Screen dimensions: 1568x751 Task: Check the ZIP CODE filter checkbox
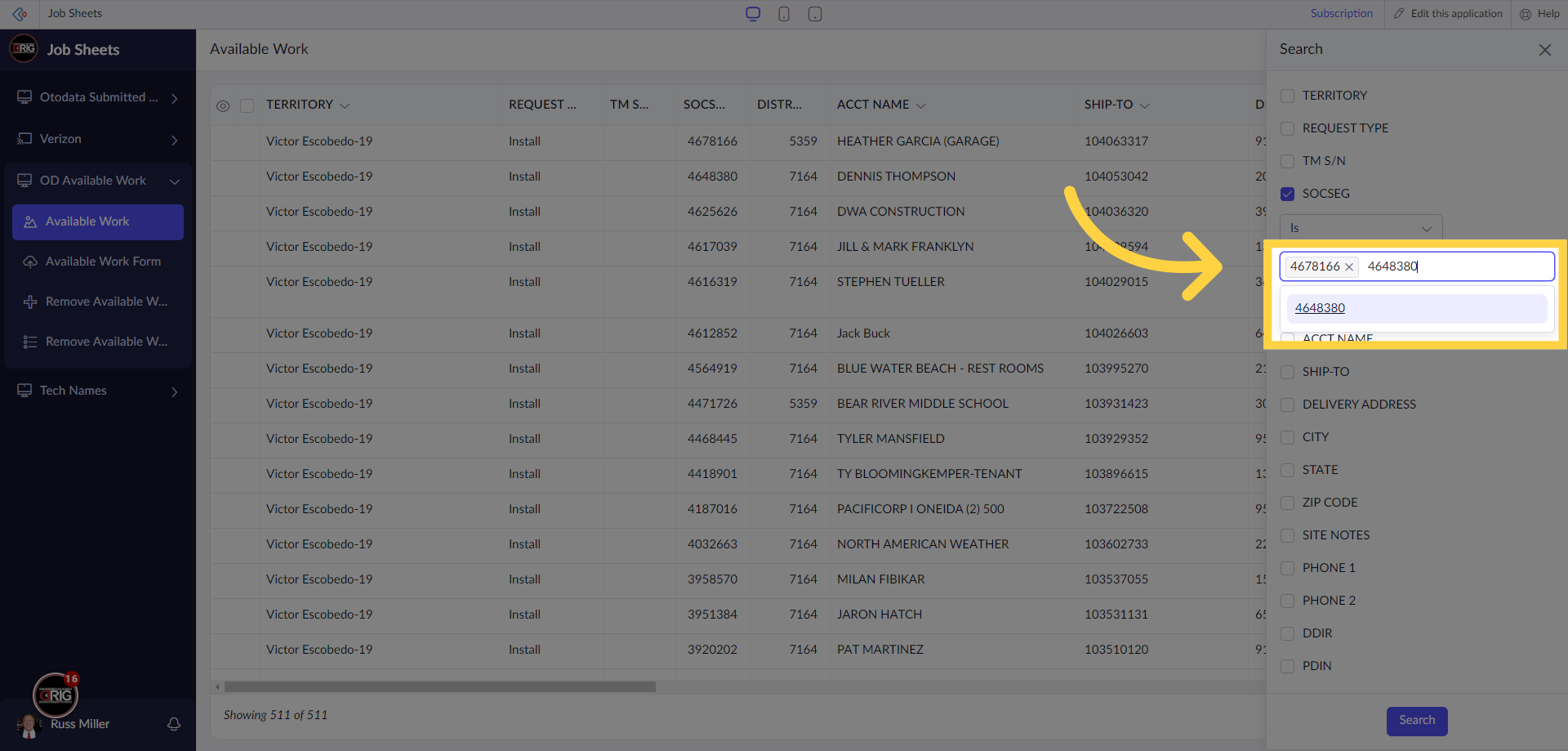pyautogui.click(x=1288, y=503)
